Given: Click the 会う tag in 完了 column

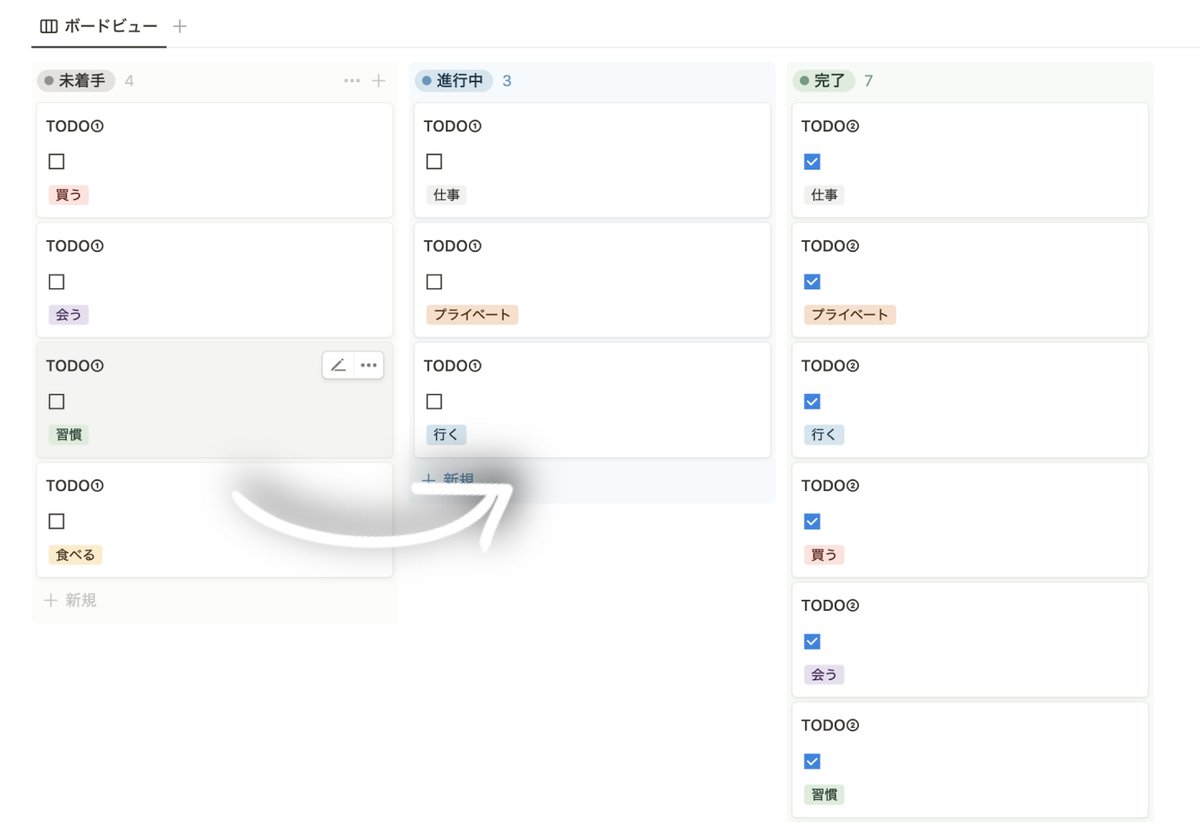Looking at the screenshot, I should coord(824,675).
